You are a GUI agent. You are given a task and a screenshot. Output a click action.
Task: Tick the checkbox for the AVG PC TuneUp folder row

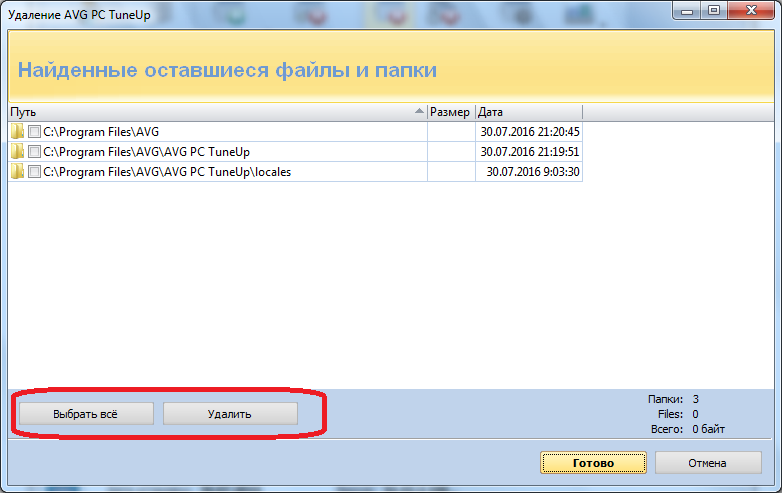[34, 152]
